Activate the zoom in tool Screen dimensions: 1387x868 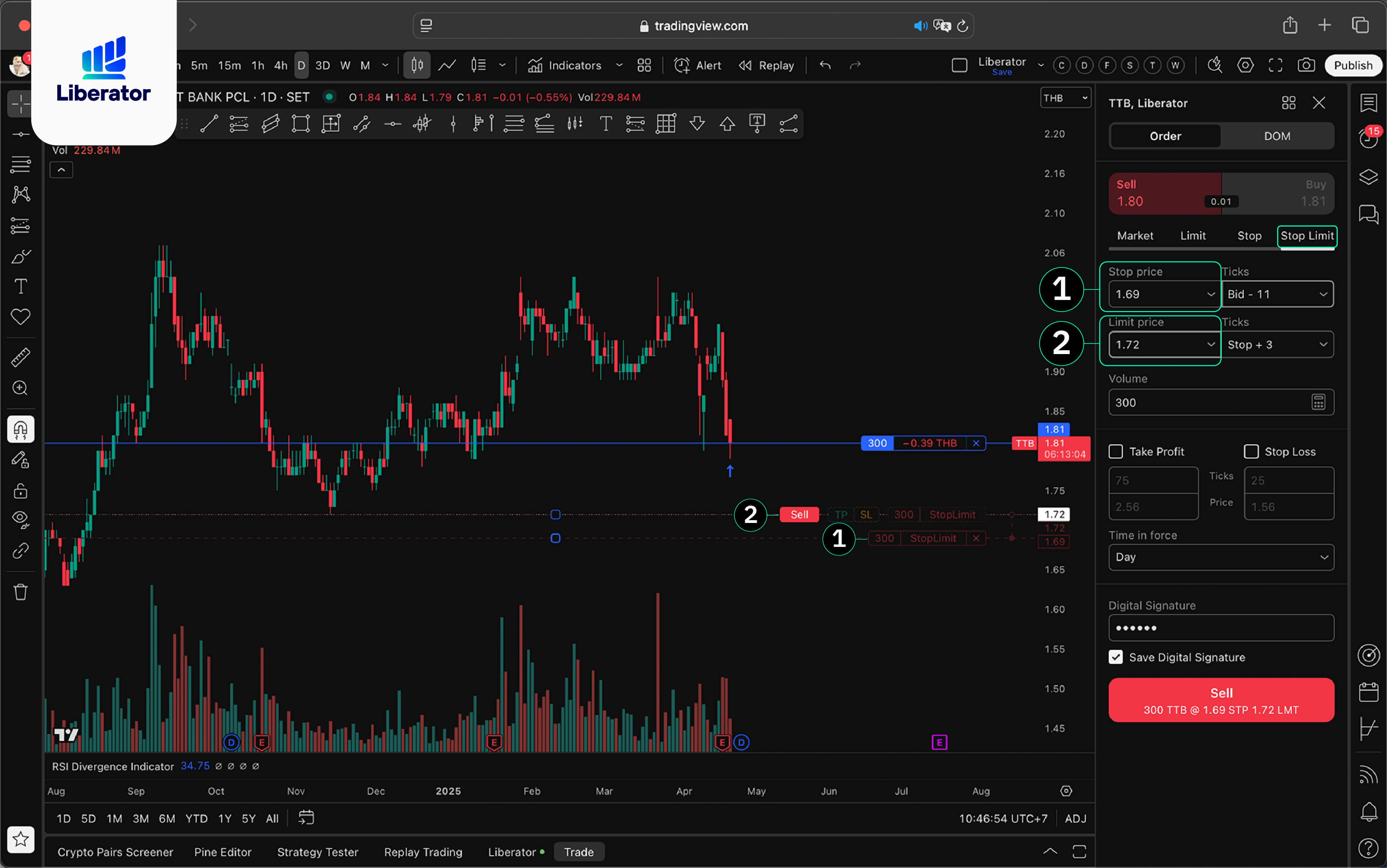tap(21, 388)
